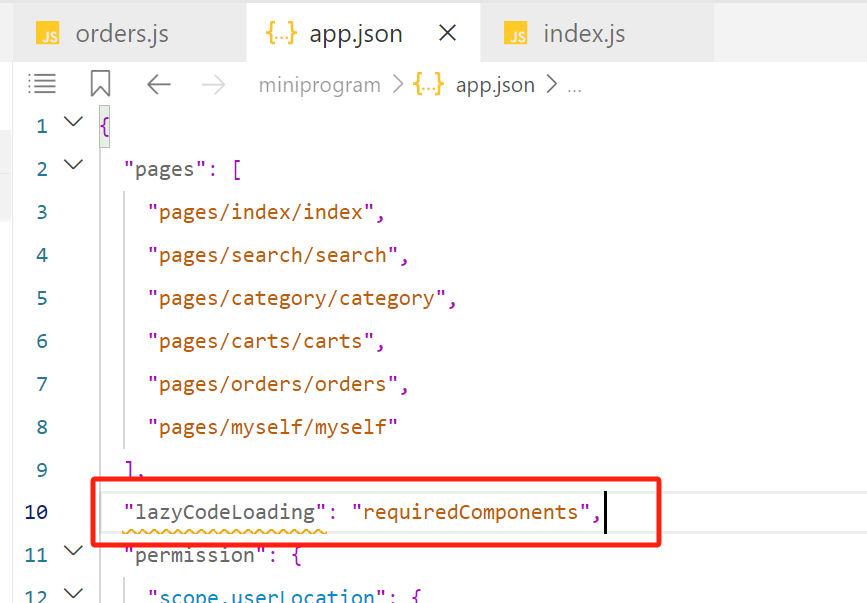
Task: Switch to the index.js tab
Action: tap(585, 33)
